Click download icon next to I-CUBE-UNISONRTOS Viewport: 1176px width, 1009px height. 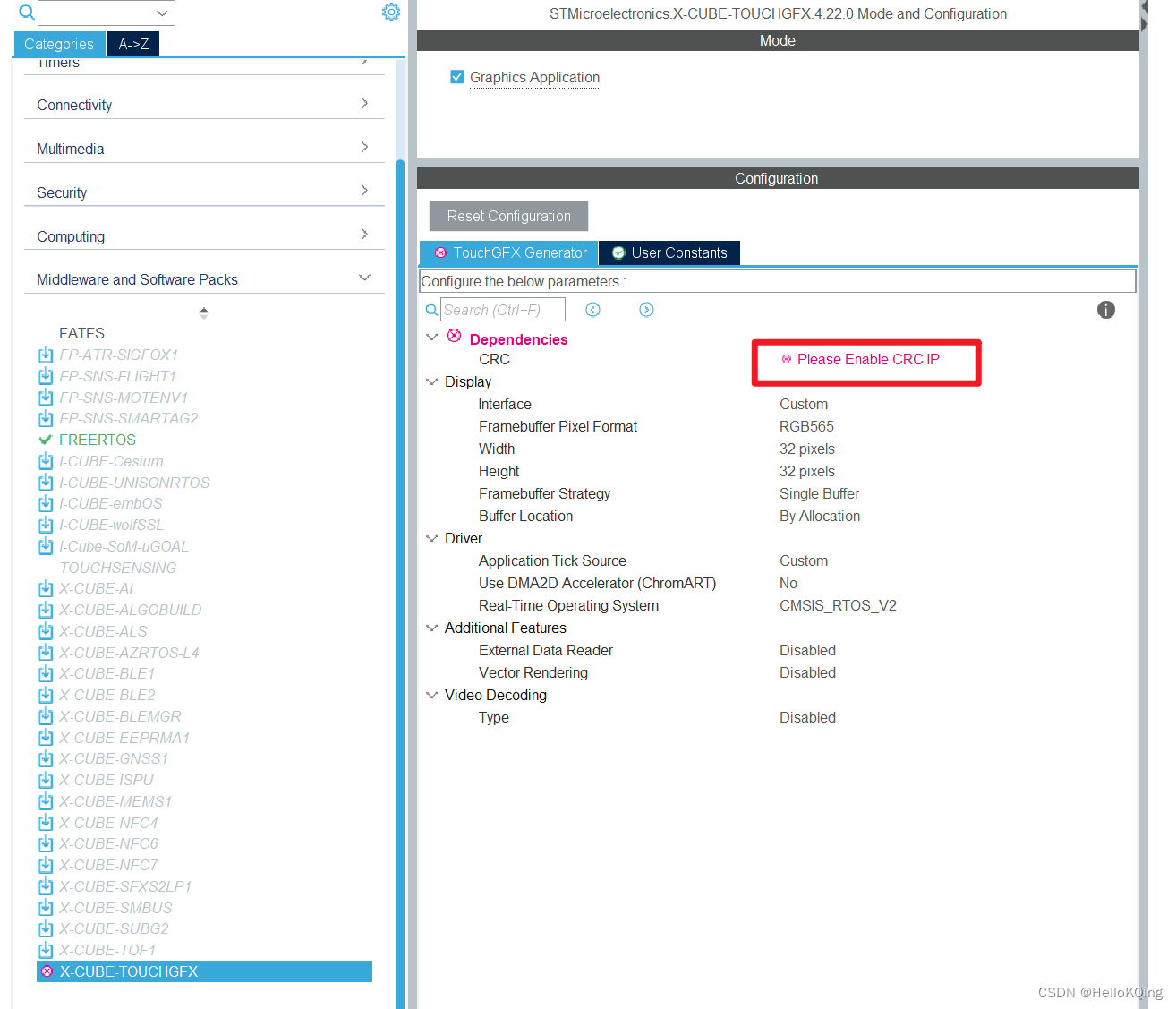tap(46, 483)
